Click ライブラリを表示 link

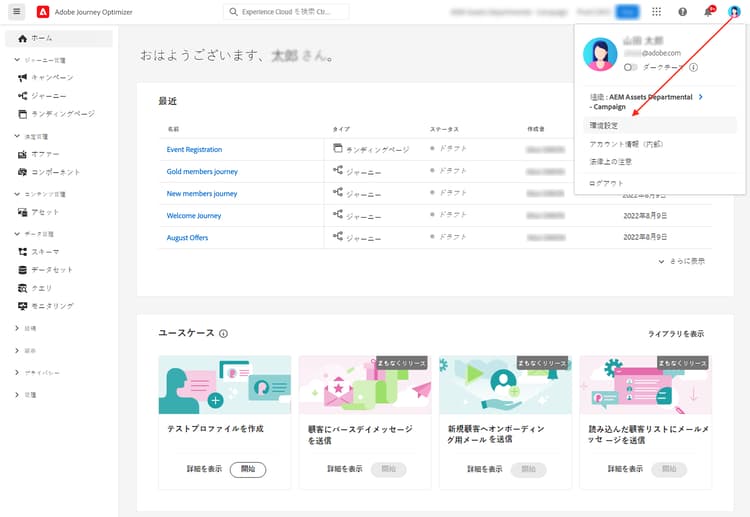tap(676, 334)
